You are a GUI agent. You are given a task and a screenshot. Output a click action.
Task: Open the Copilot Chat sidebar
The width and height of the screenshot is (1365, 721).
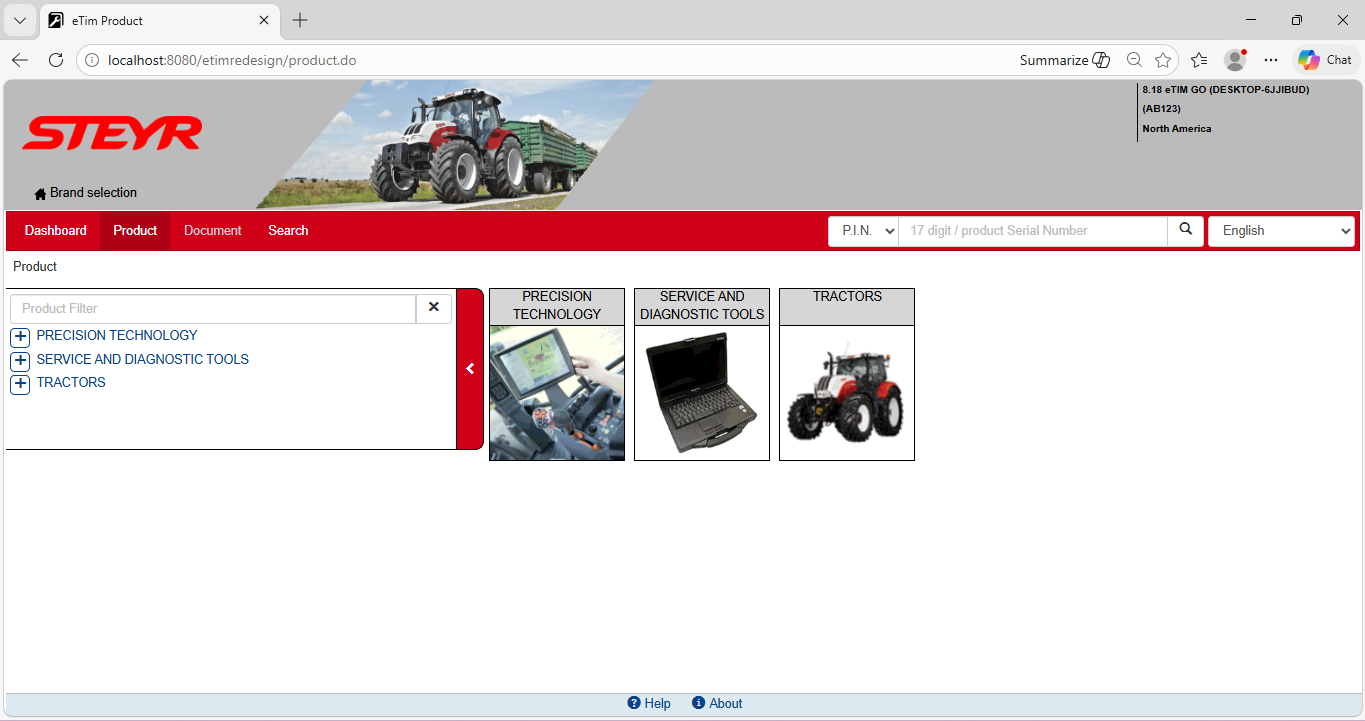click(x=1326, y=60)
